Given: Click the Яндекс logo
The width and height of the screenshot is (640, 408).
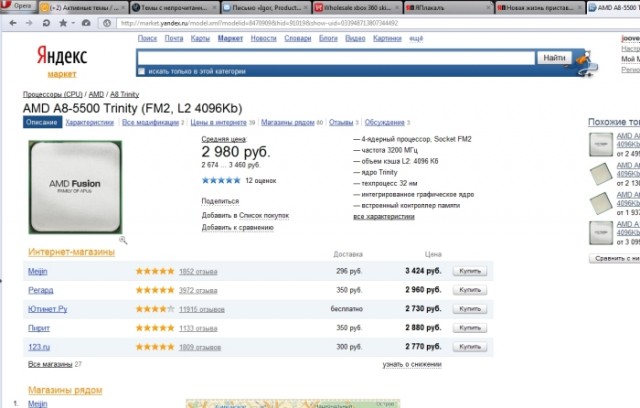Looking at the screenshot, I should click(x=62, y=55).
